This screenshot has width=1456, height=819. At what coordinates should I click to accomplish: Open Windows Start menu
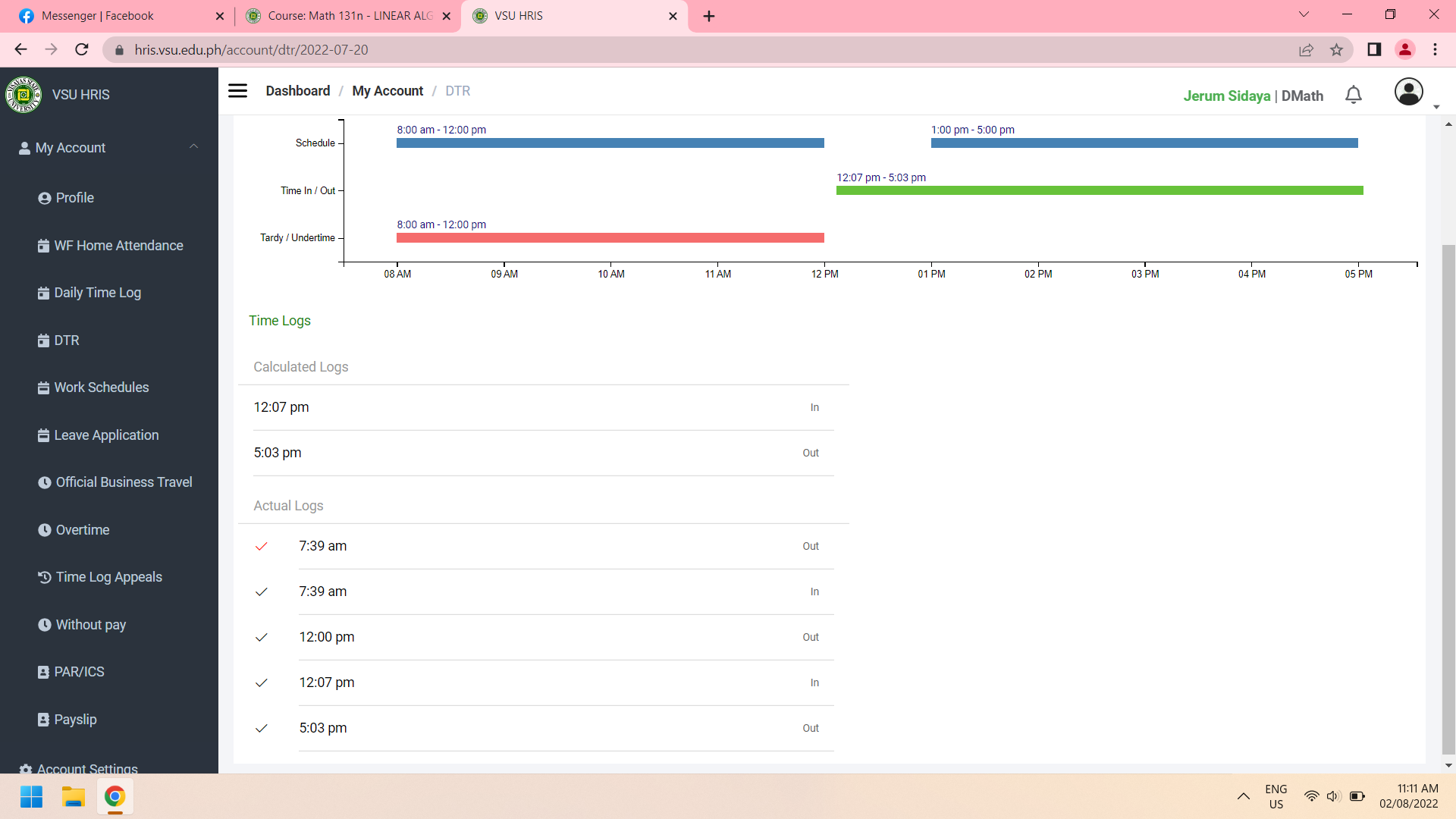pos(31,797)
